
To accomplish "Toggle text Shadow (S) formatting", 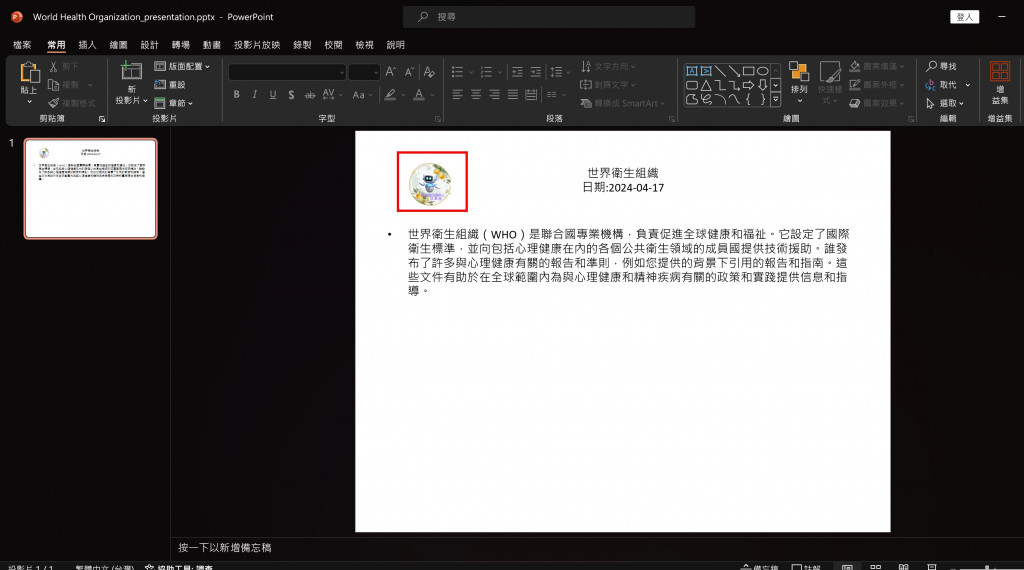I will [x=291, y=95].
